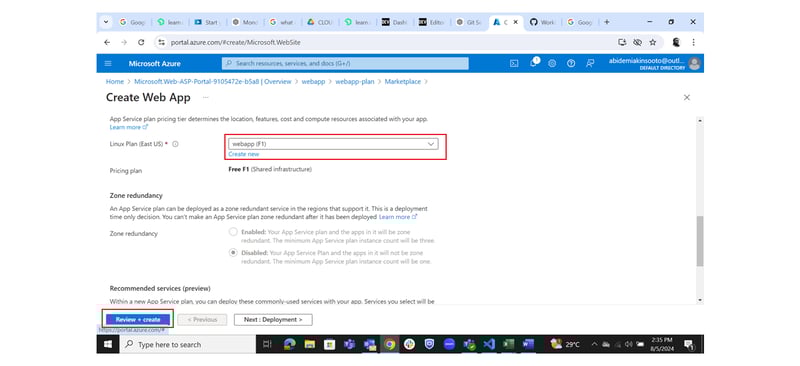Screen dimensions: 800x366
Task: Open Microsoft.Web-ASP-Portal Overview breadcrumb
Action: pos(213,82)
